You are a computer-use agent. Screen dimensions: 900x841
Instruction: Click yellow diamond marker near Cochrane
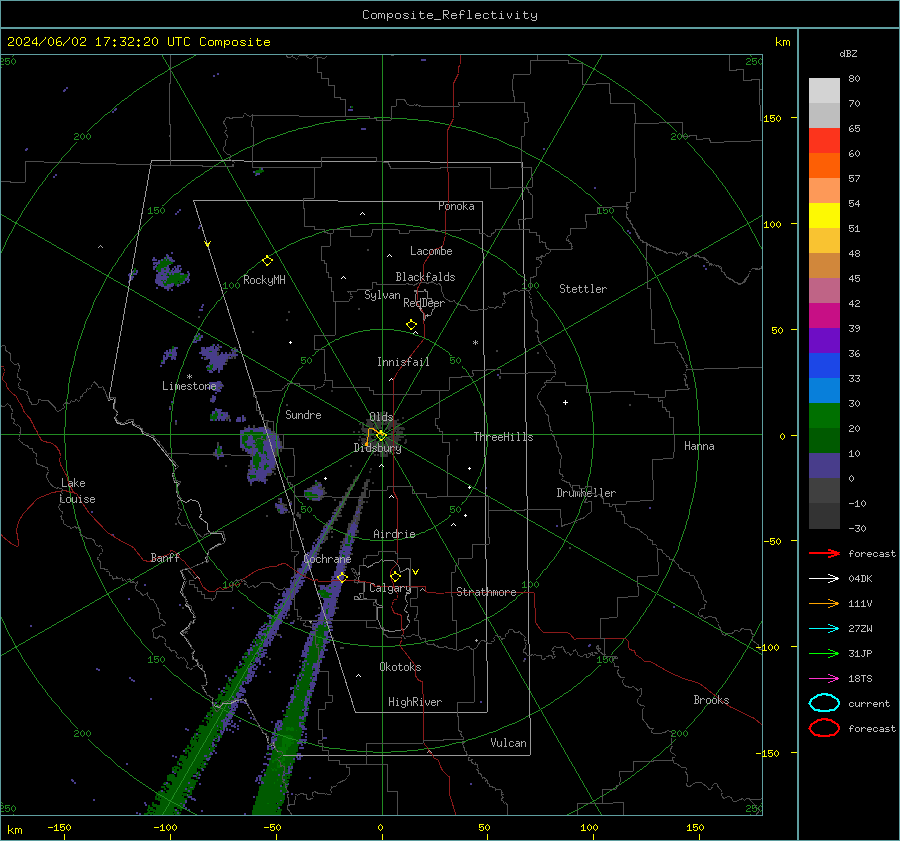[342, 577]
